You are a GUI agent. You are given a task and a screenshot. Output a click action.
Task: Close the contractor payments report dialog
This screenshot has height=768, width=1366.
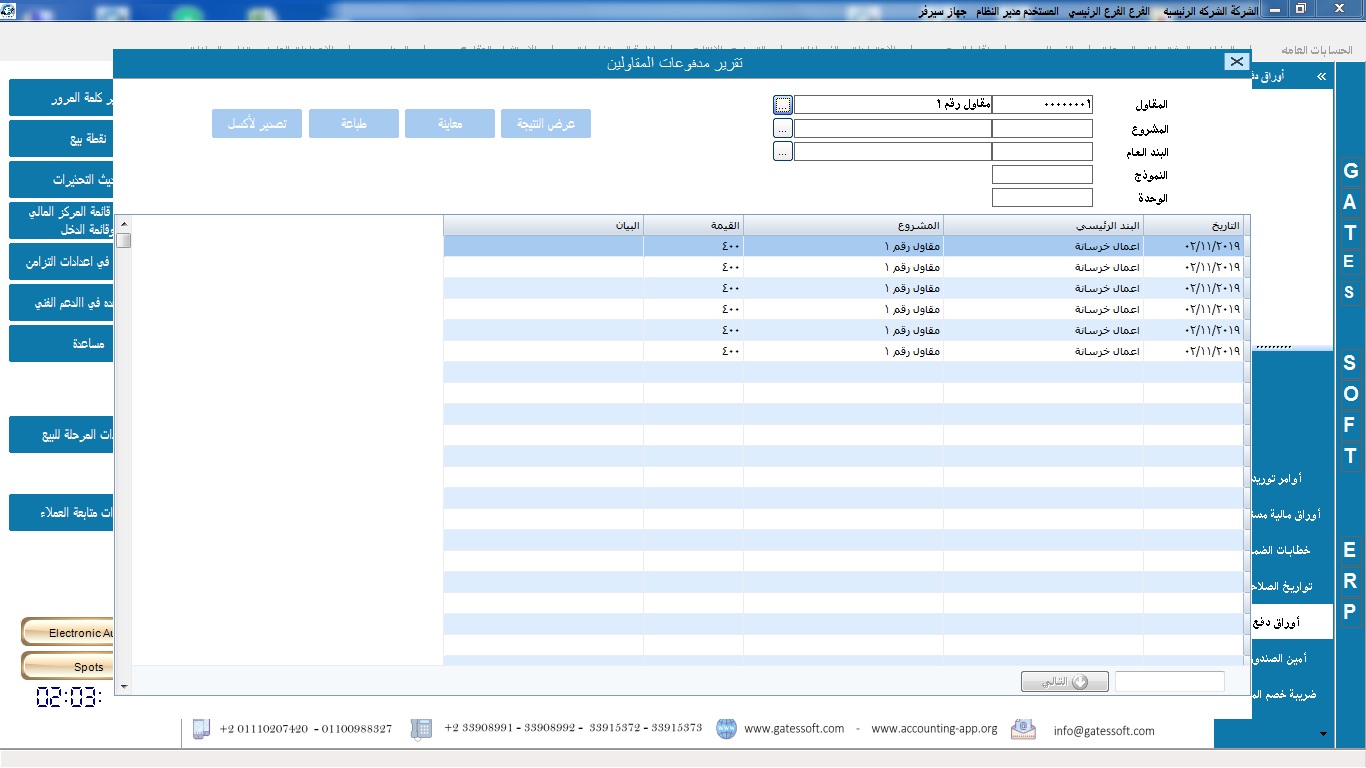[x=1237, y=62]
